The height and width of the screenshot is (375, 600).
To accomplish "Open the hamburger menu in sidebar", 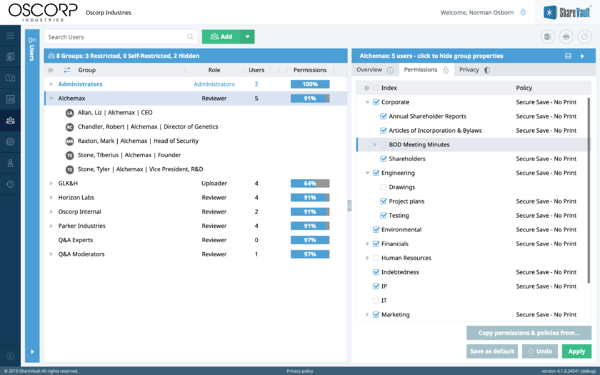I will pyautogui.click(x=10, y=36).
